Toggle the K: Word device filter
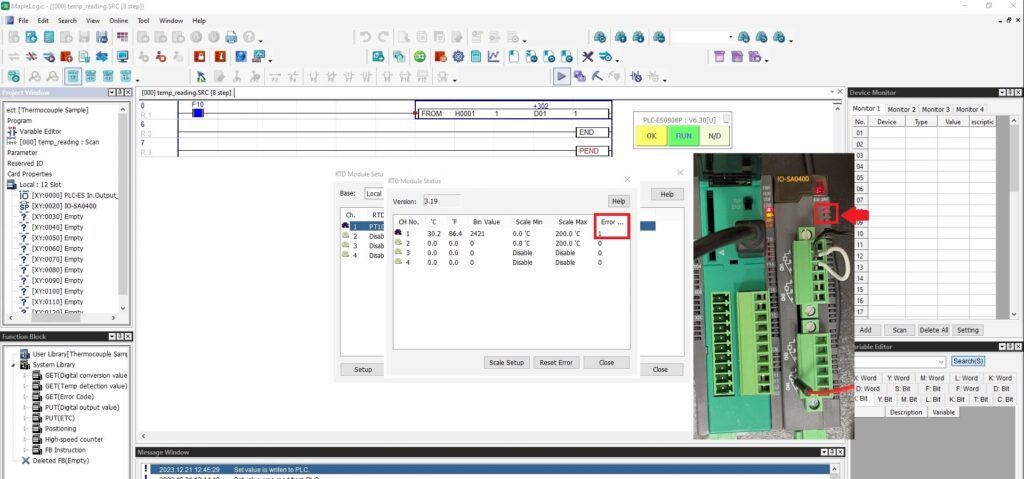The image size is (1024, 479). (1000, 378)
